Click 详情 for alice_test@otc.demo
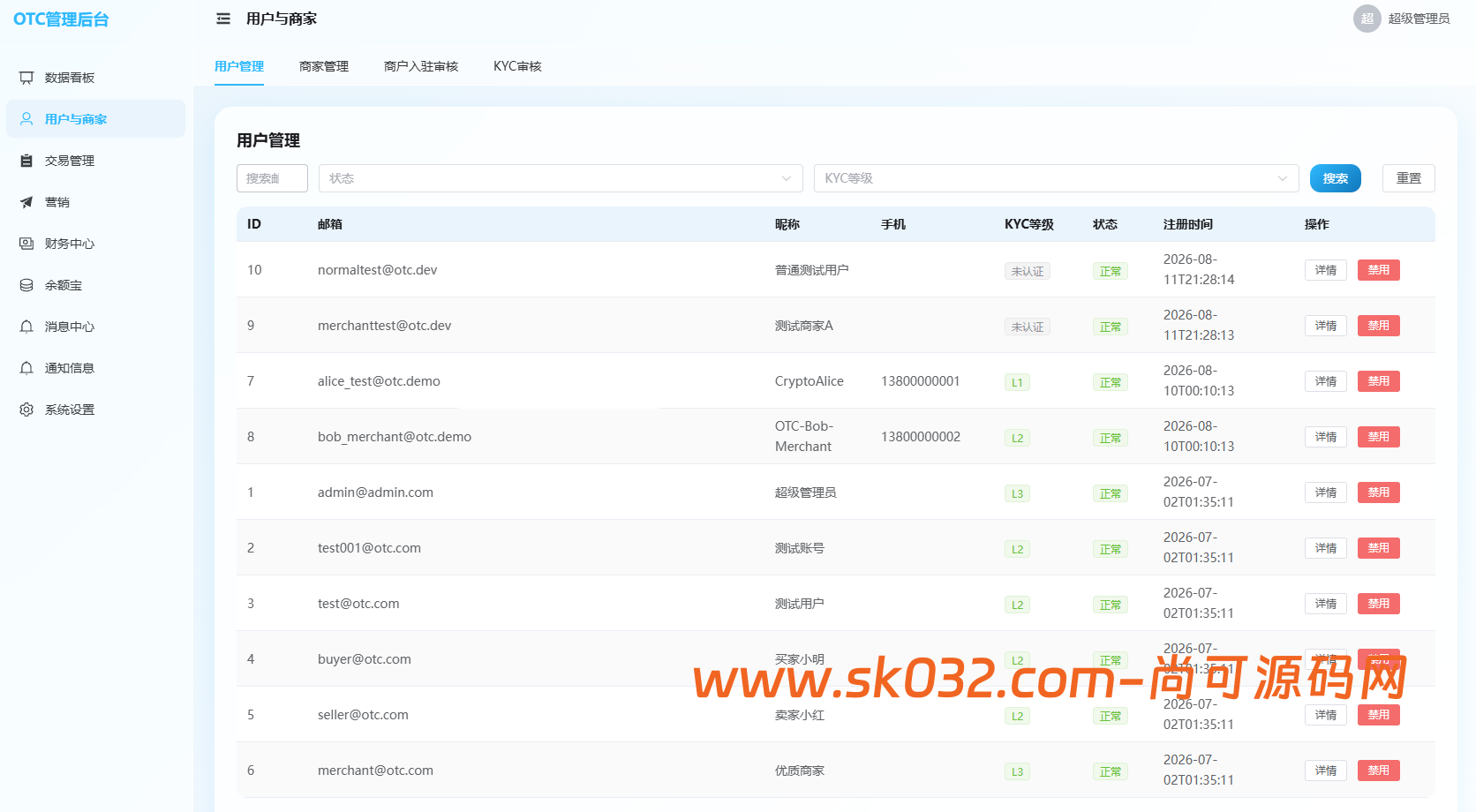The image size is (1476, 812). pos(1326,381)
